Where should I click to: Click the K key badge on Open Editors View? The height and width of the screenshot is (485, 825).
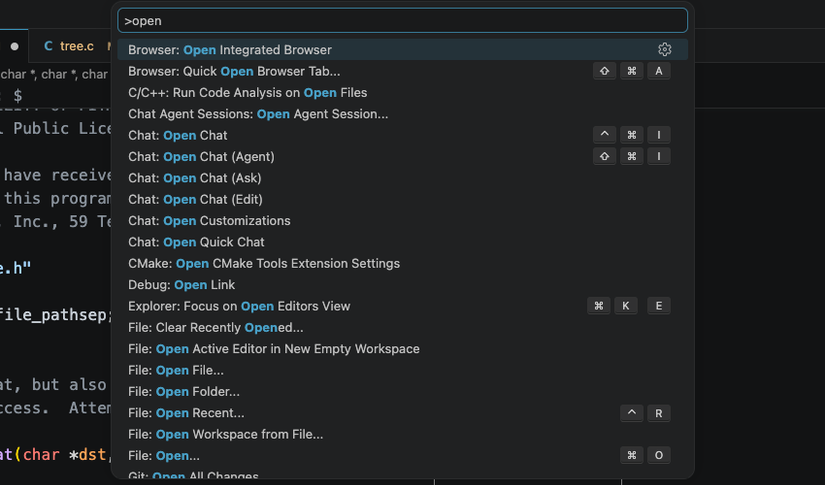click(626, 306)
